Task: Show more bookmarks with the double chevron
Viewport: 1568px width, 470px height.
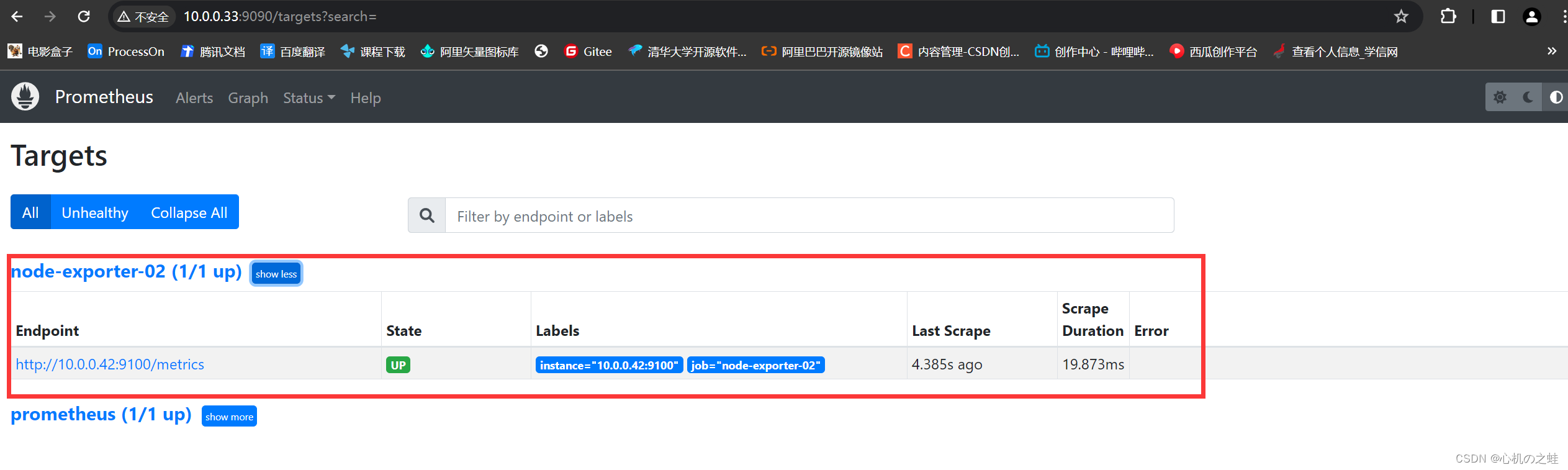Action: [1552, 51]
